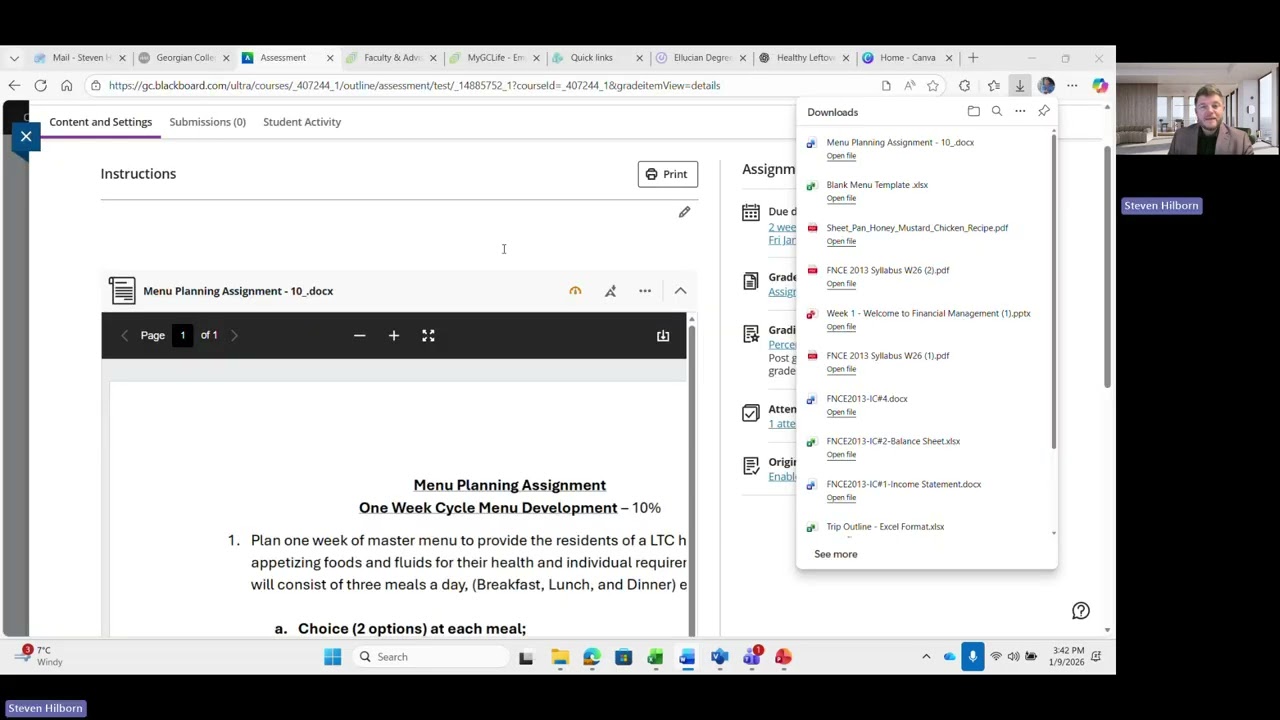Click the browser Downloads toolbar icon
Viewport: 1280px width, 720px height.
point(1020,86)
